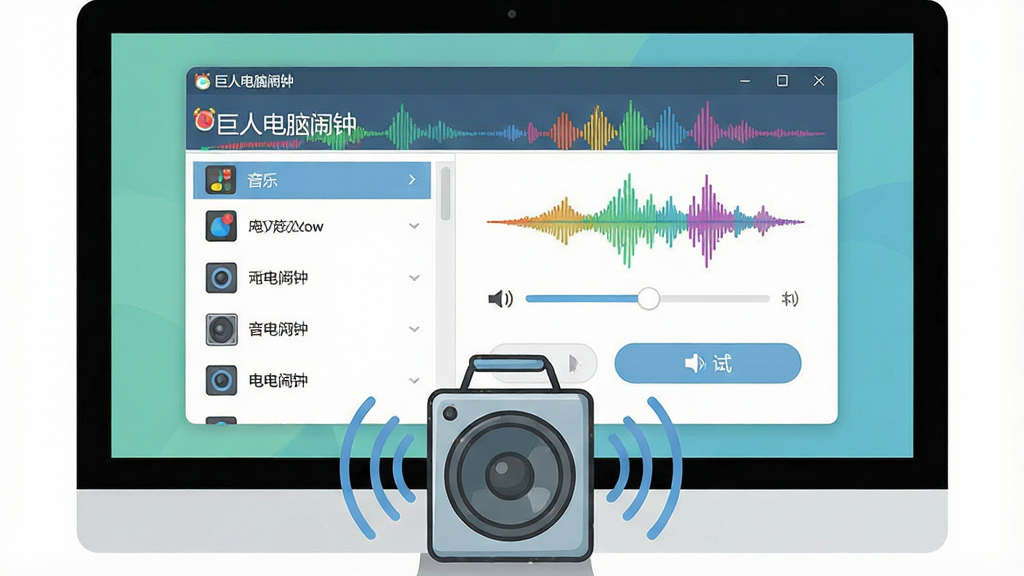Click the loud-volume icon right of slider
This screenshot has height=576, width=1024.
[x=790, y=299]
